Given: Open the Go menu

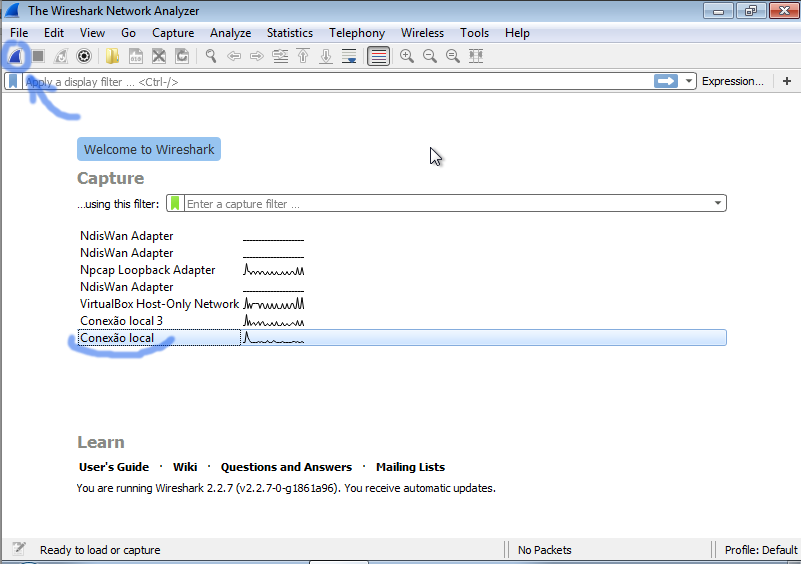Looking at the screenshot, I should pyautogui.click(x=128, y=33).
